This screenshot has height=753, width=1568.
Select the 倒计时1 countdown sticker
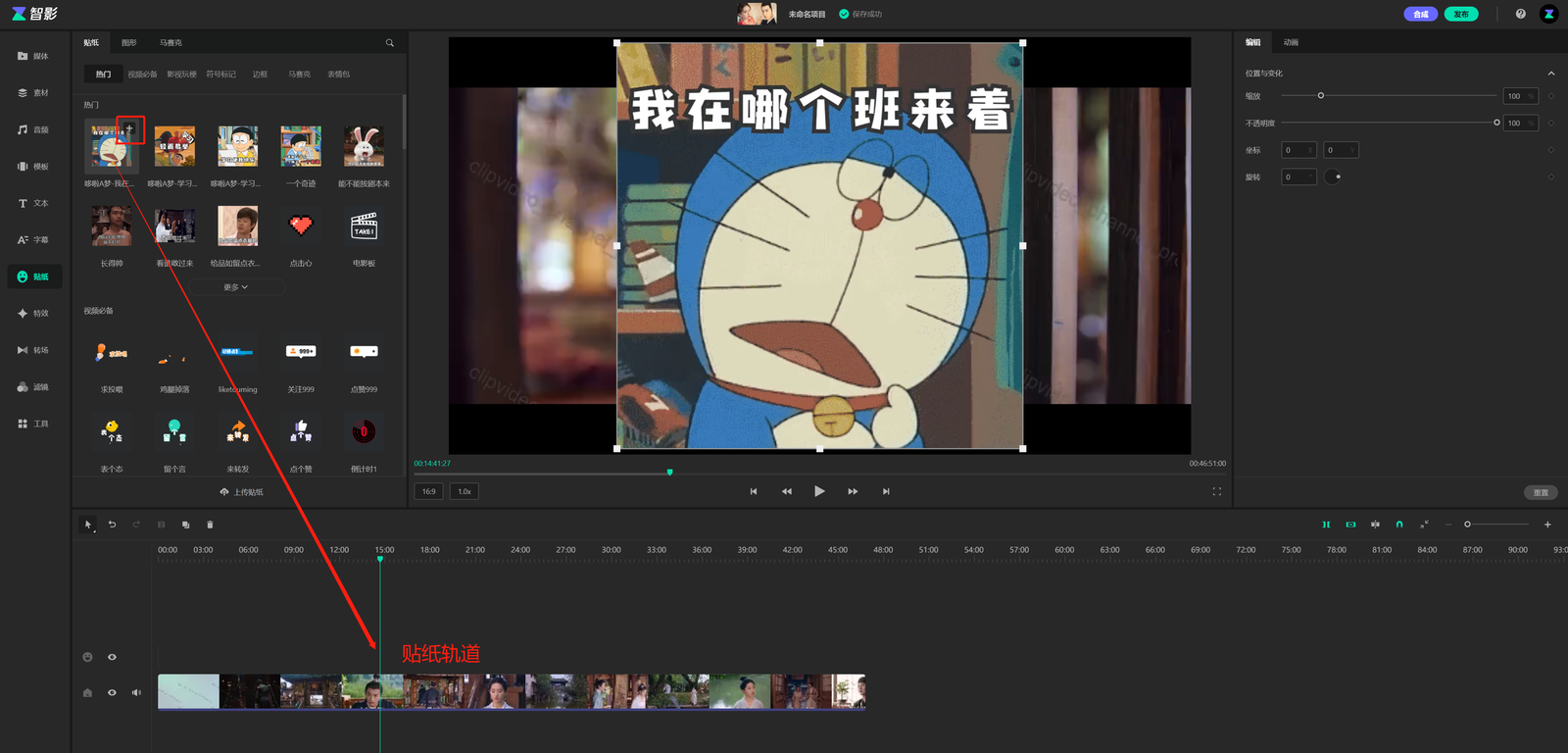(x=364, y=431)
